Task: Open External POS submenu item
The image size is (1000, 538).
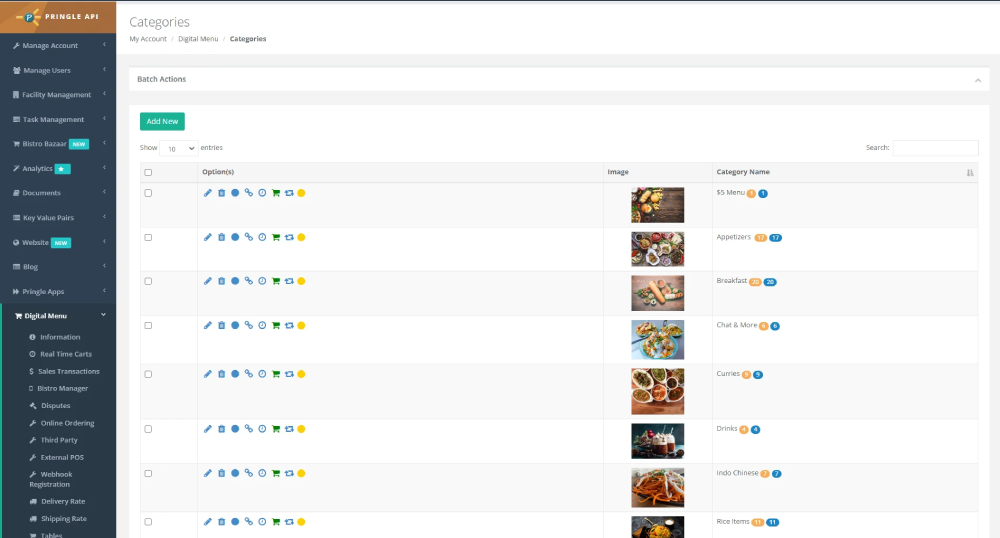Action: pos(62,457)
